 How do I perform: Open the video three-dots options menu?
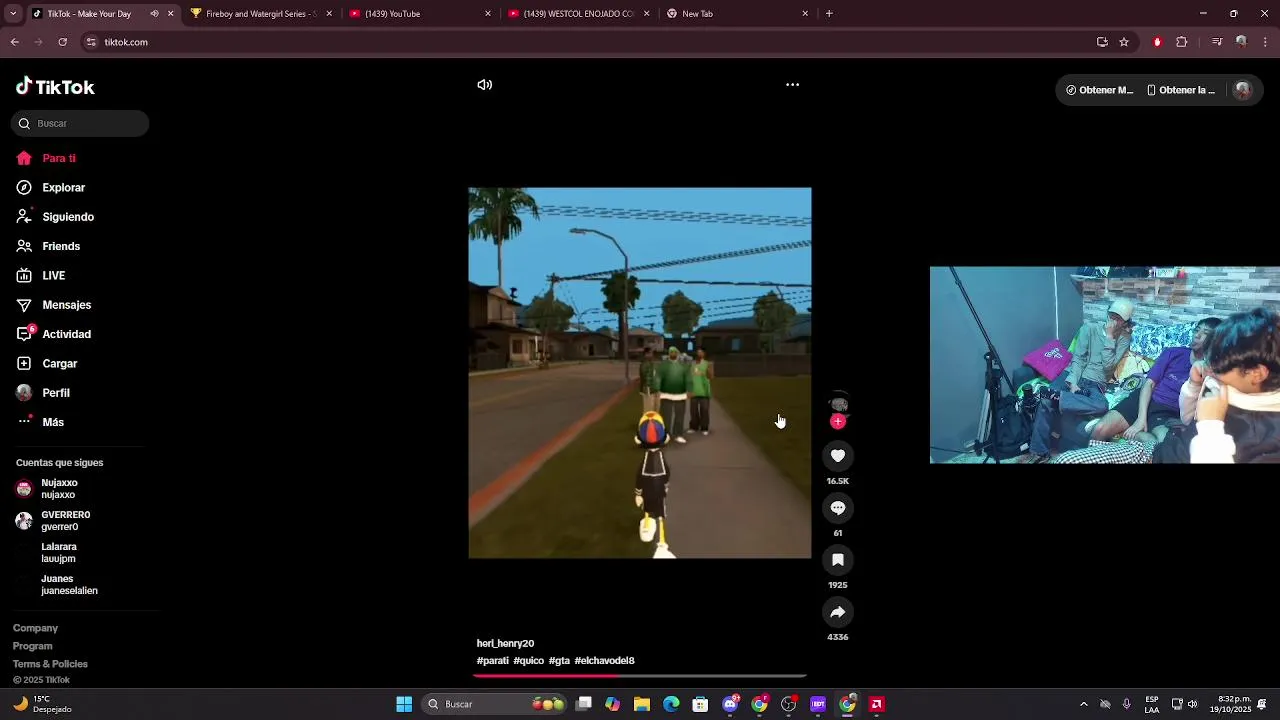[792, 85]
